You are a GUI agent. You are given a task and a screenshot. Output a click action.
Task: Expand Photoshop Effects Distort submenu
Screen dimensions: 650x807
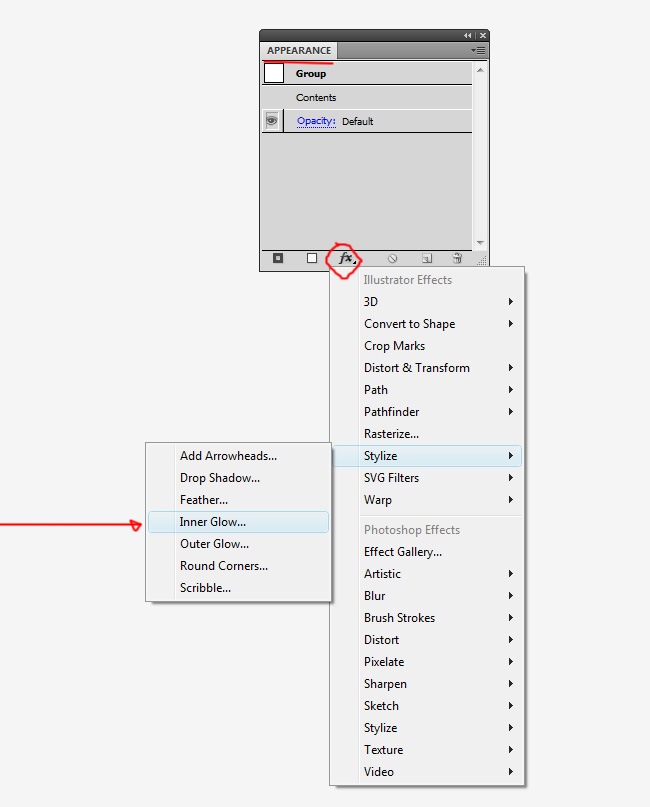(427, 640)
